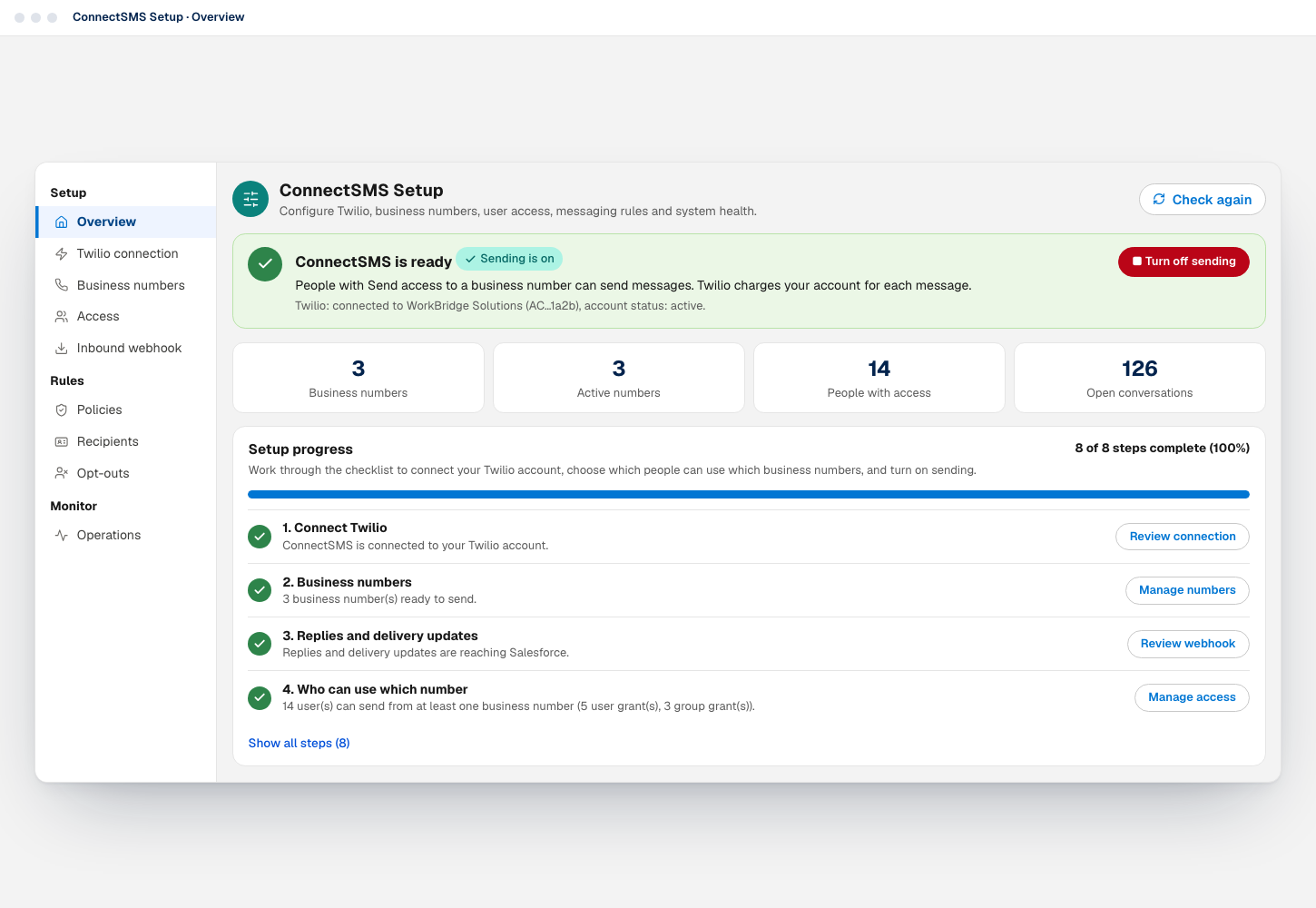The width and height of the screenshot is (1316, 908).
Task: Open the Overview page in sidebar
Action: coord(126,222)
